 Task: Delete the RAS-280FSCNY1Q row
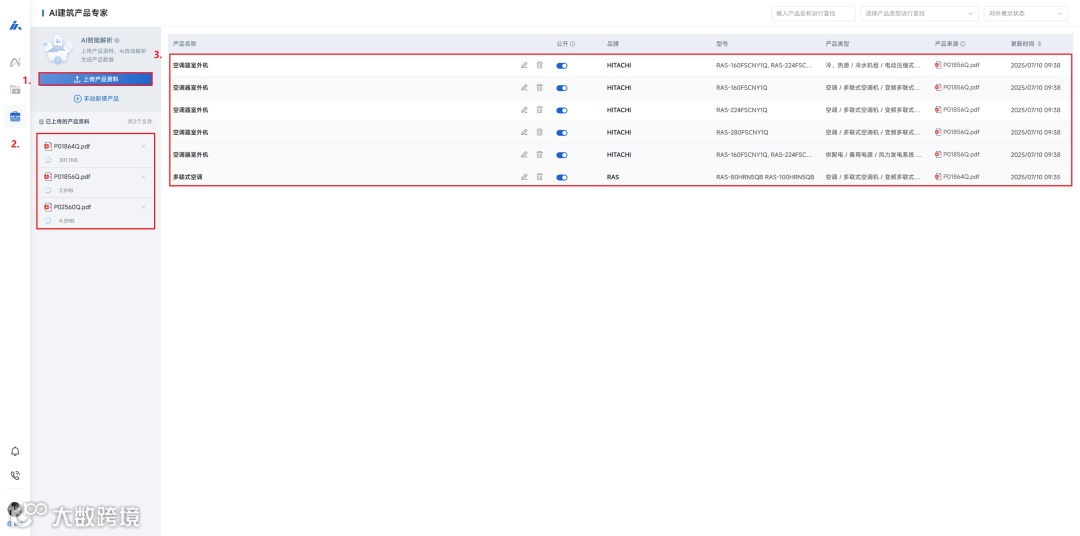[539, 132]
